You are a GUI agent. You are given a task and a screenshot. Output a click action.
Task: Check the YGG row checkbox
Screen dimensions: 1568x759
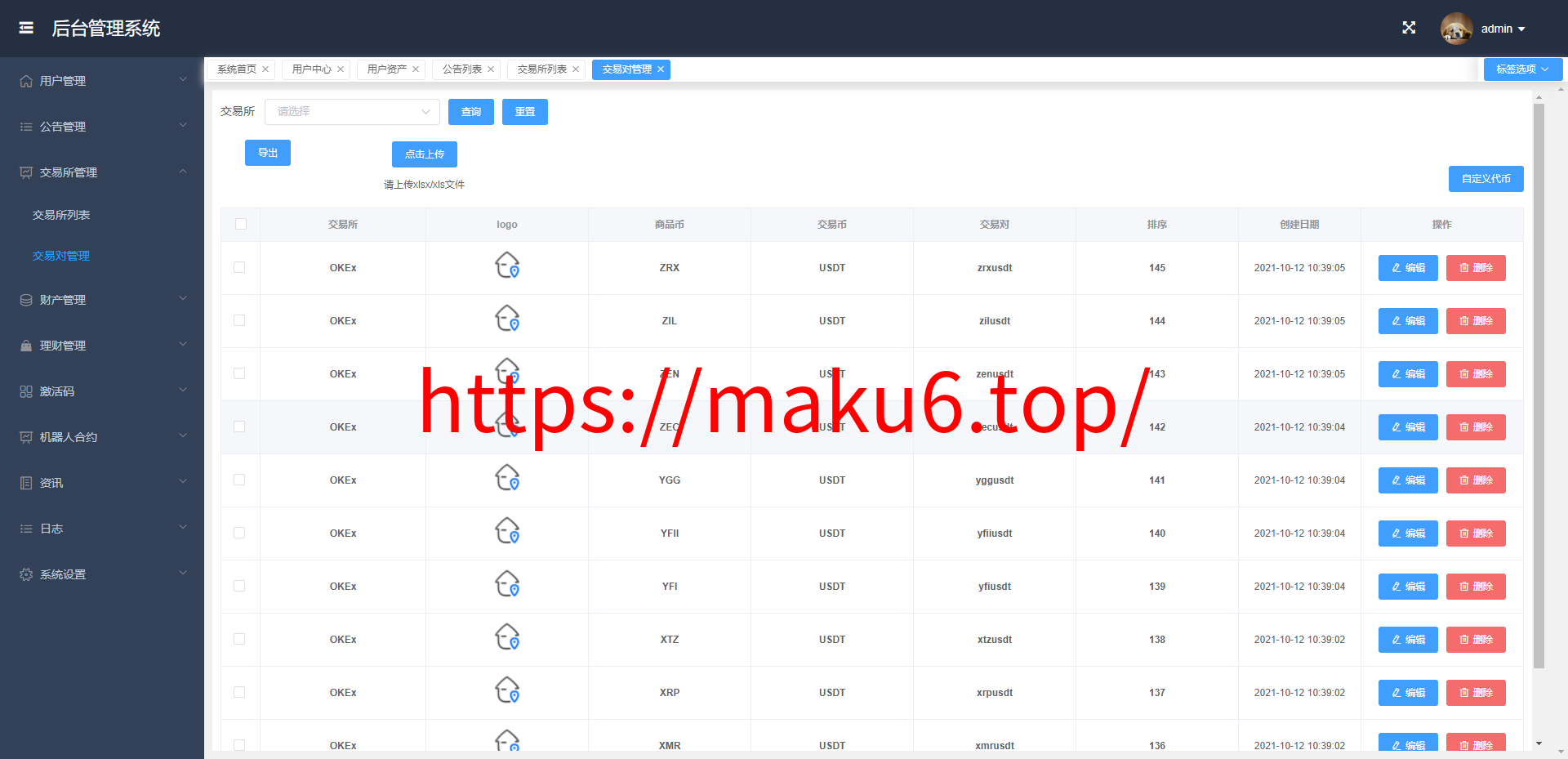pos(239,480)
